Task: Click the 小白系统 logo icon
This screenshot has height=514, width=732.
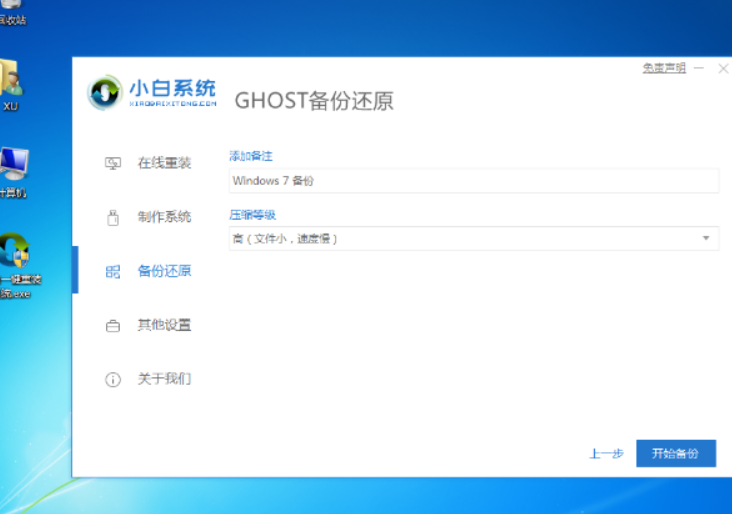Action: [104, 92]
